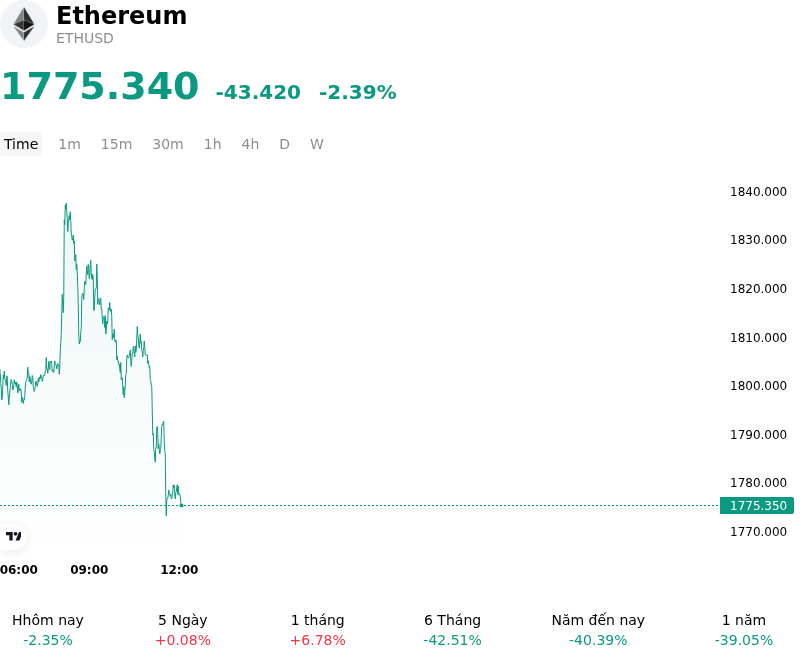Select the 1h chart interval
The image size is (800, 660).
(x=212, y=144)
